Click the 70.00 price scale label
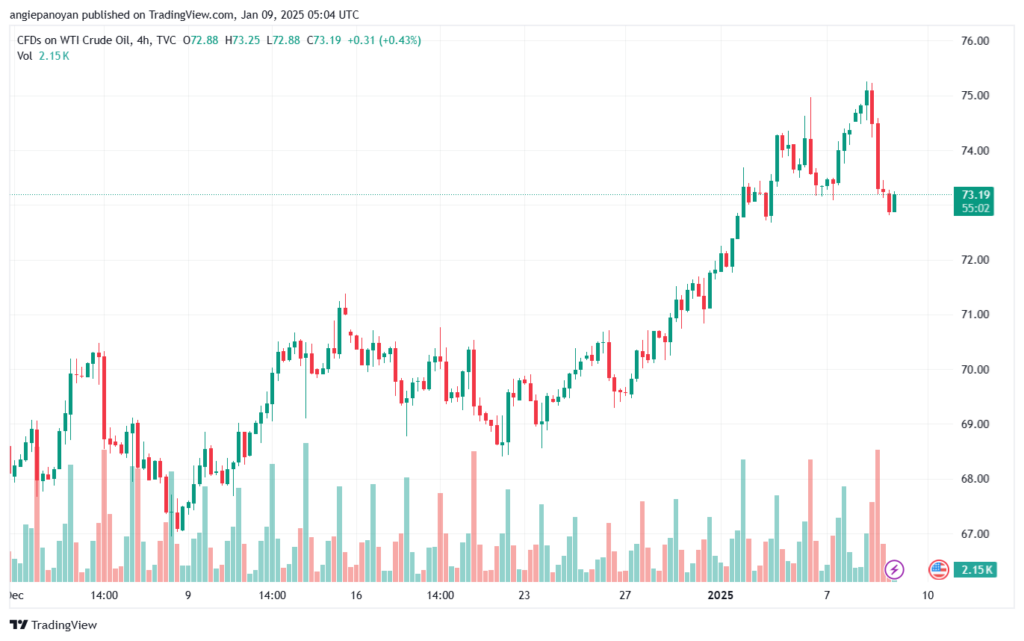The height and width of the screenshot is (641, 1024). (x=975, y=369)
